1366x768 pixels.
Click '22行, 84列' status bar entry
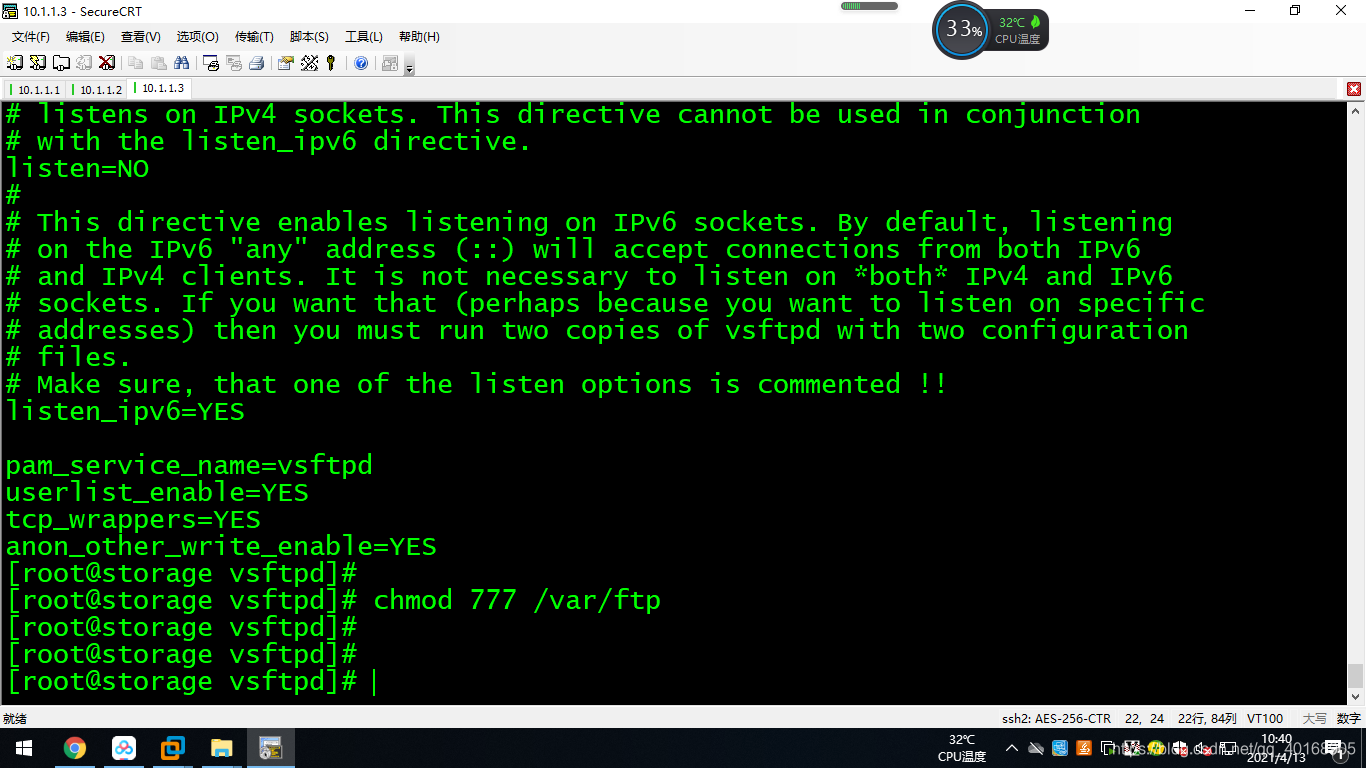pos(1207,719)
